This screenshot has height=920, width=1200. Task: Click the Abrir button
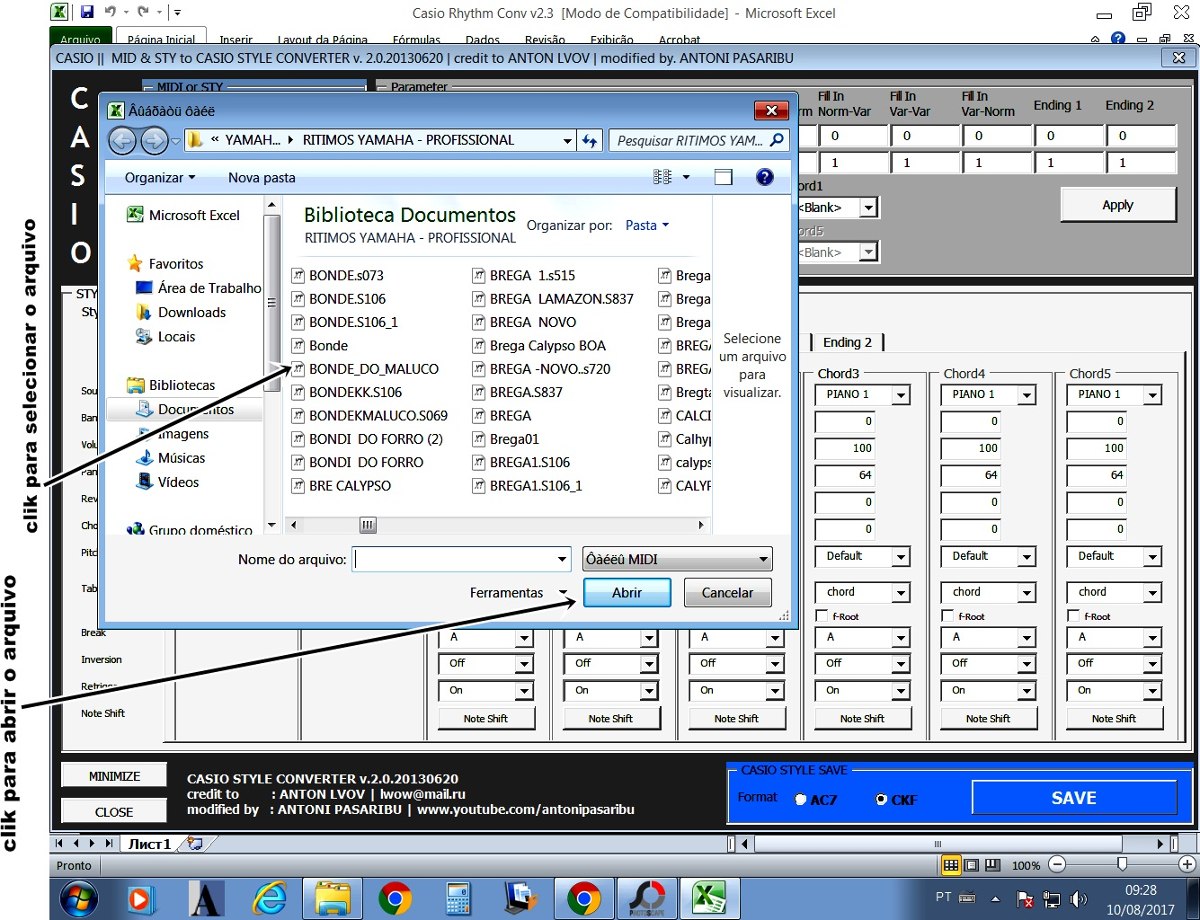tap(627, 592)
